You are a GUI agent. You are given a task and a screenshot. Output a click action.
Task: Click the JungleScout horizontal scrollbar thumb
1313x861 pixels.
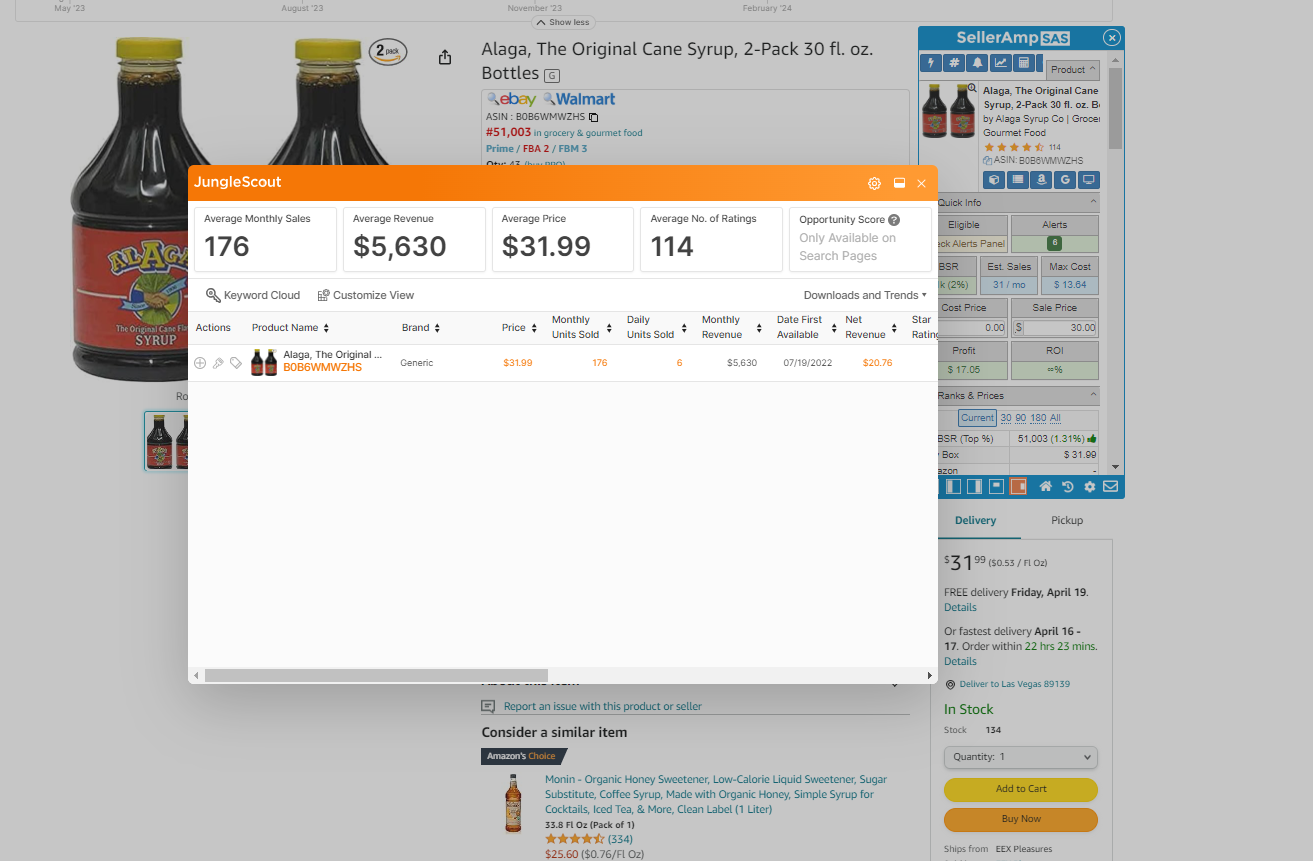pyautogui.click(x=376, y=675)
